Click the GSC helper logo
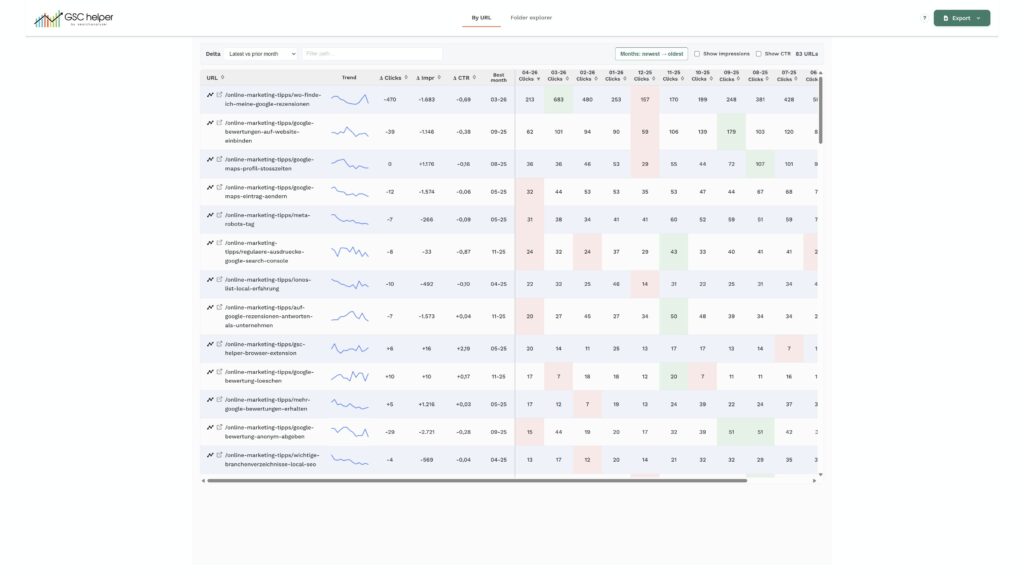The image size is (1024, 576). (74, 19)
